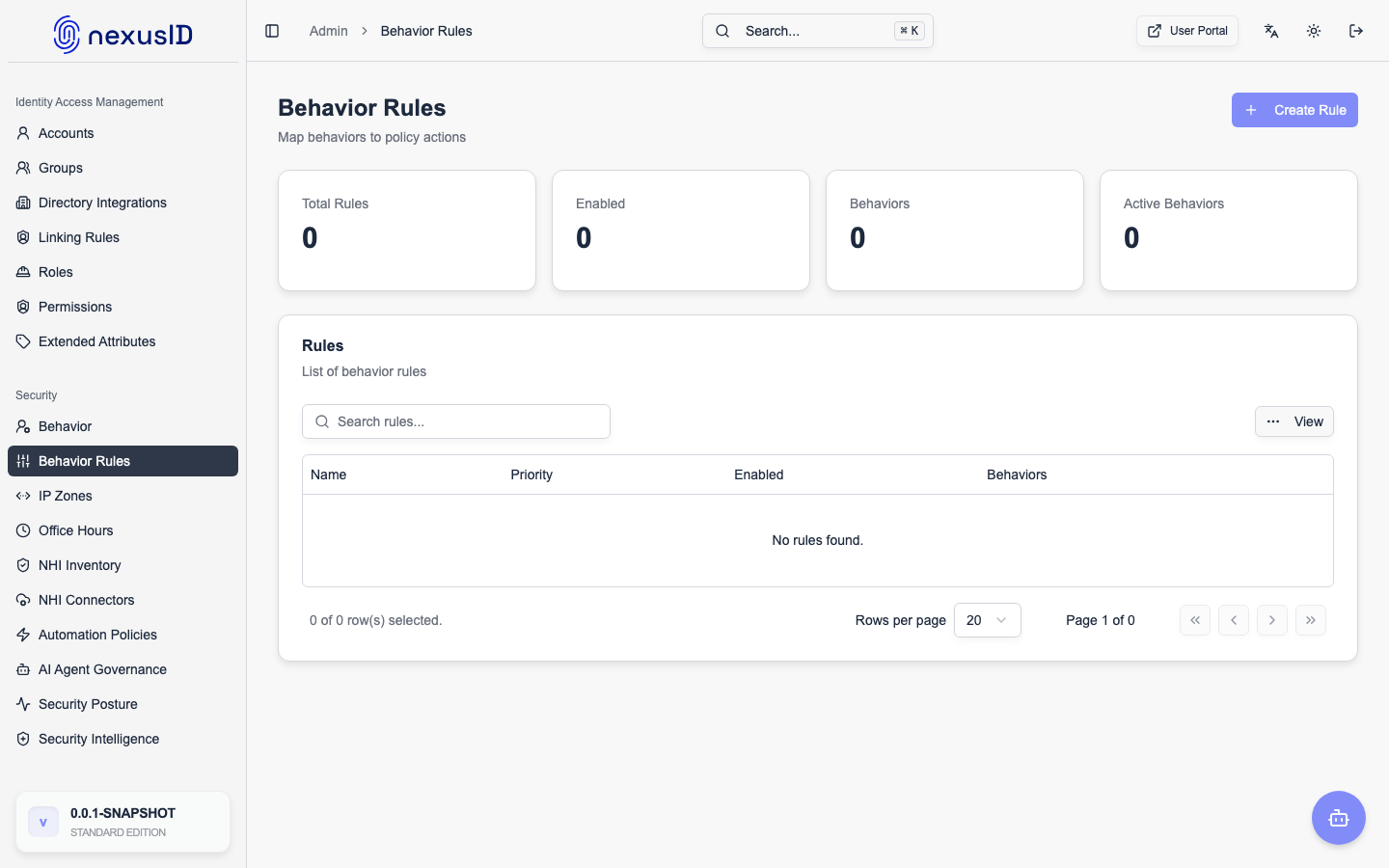
Task: Go to the last page button
Action: (x=1311, y=620)
